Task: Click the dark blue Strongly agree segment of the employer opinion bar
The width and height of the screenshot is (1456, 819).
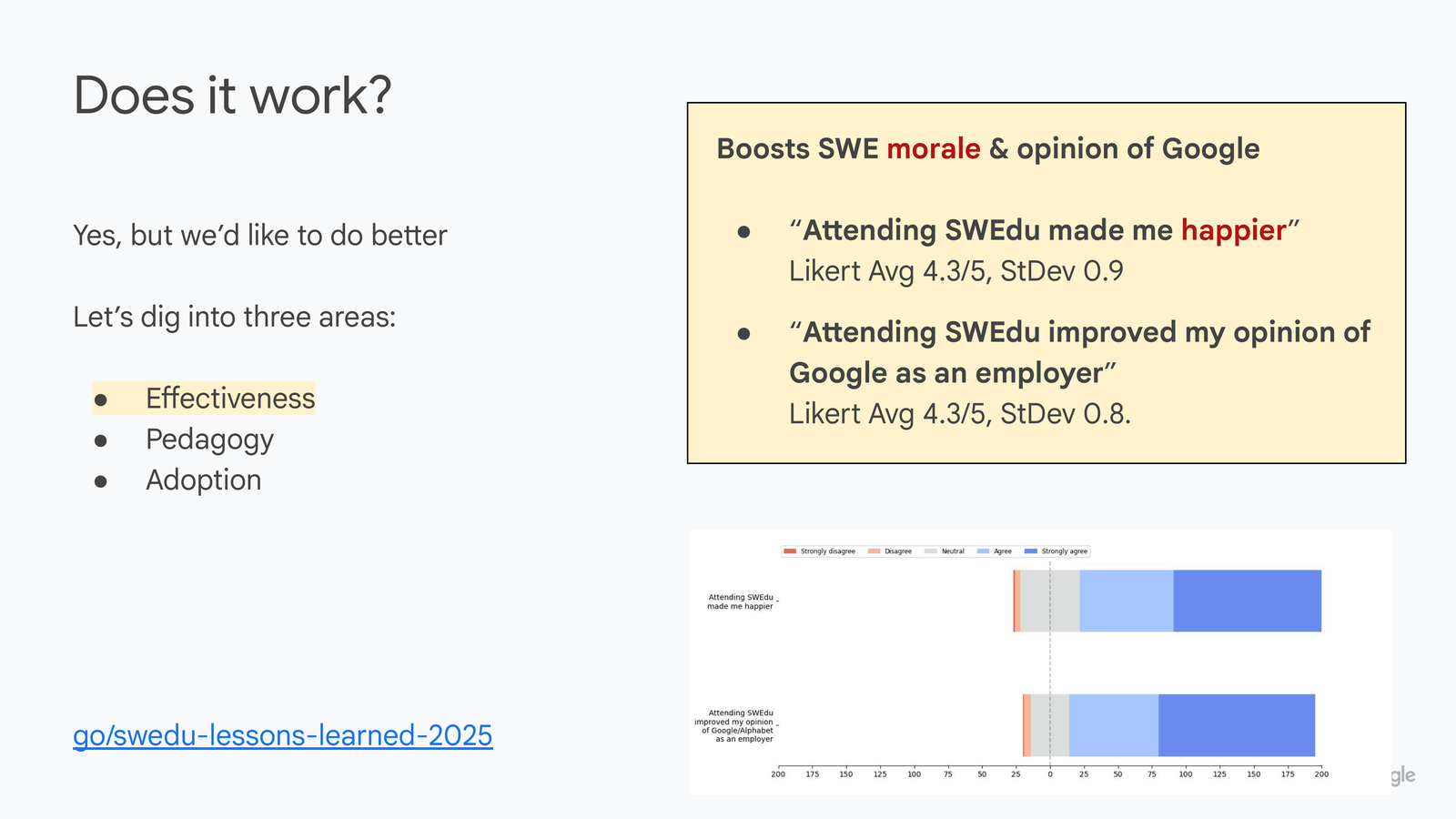Action: (1237, 725)
